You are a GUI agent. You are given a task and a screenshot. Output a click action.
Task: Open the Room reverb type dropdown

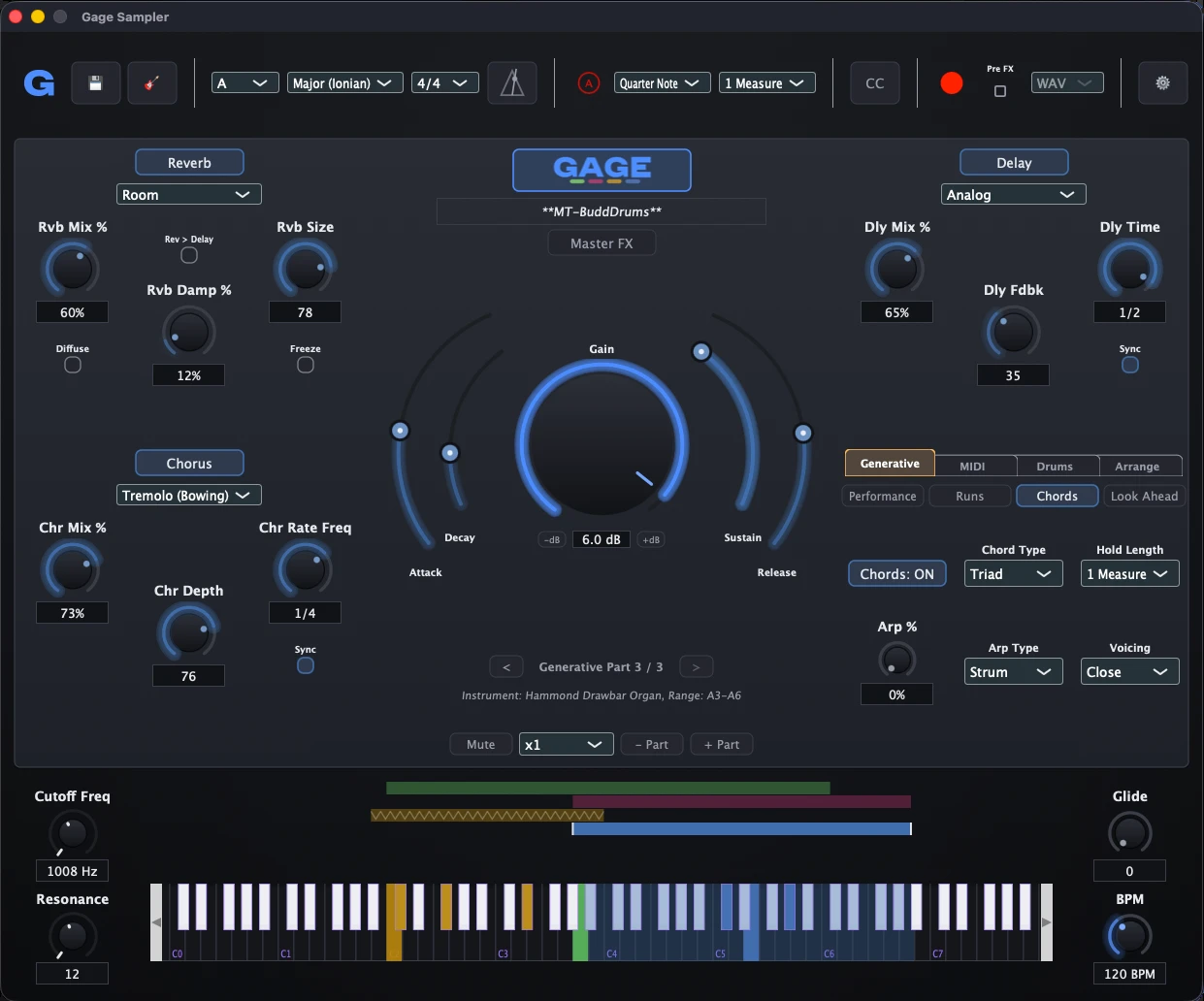(189, 195)
